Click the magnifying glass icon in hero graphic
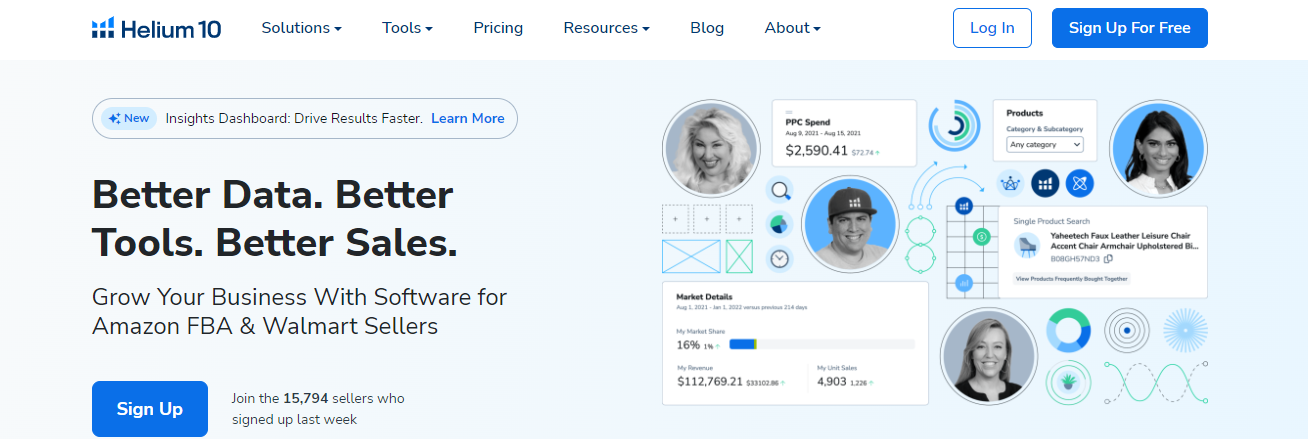1311x439 pixels. (x=780, y=190)
